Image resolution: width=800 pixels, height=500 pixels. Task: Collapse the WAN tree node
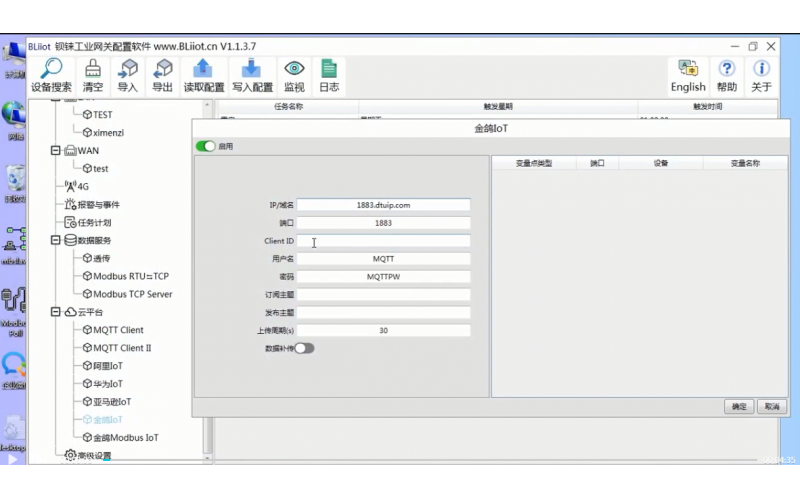(56, 151)
